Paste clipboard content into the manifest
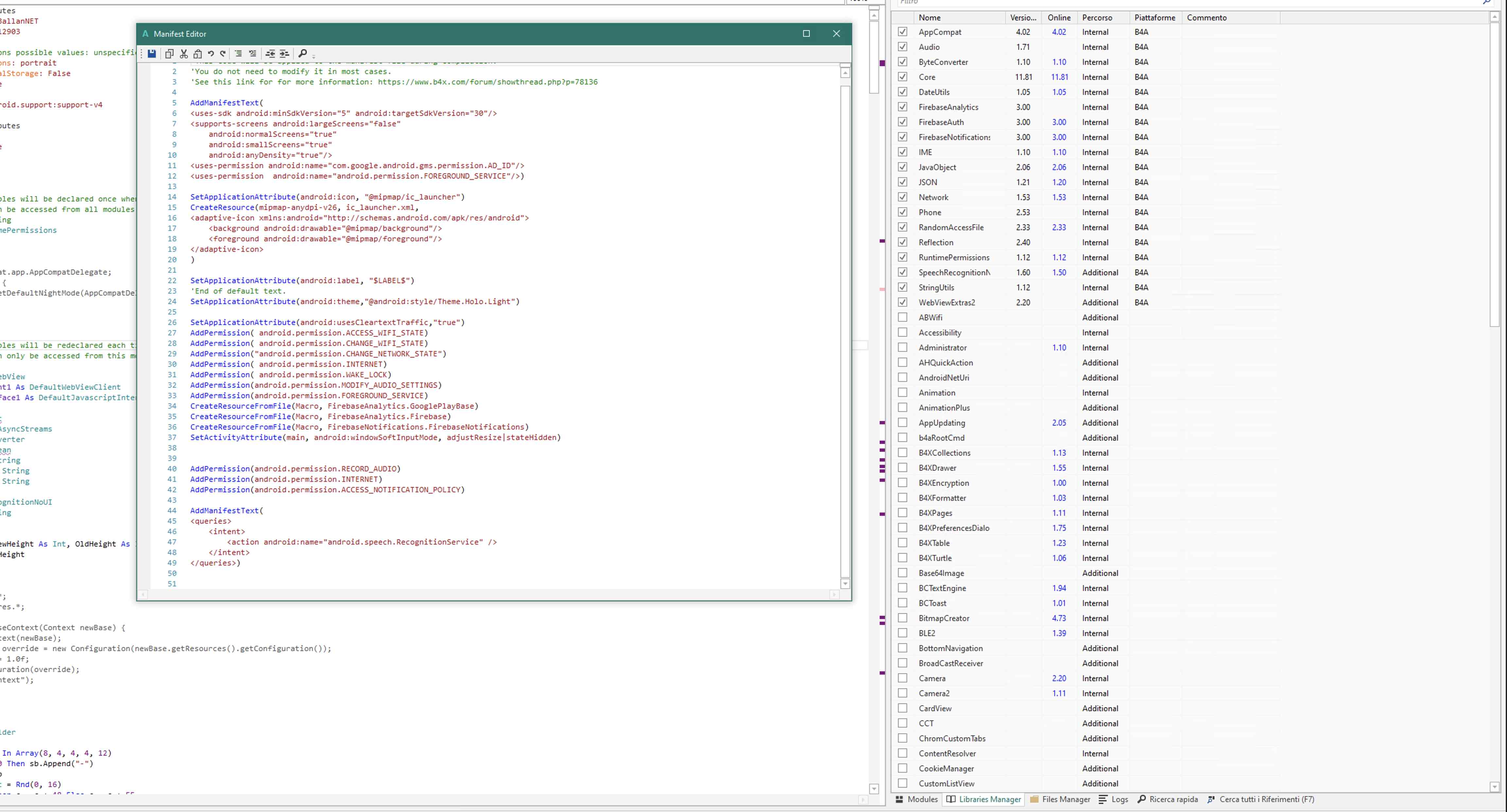Image resolution: width=1507 pixels, height=812 pixels. tap(198, 54)
